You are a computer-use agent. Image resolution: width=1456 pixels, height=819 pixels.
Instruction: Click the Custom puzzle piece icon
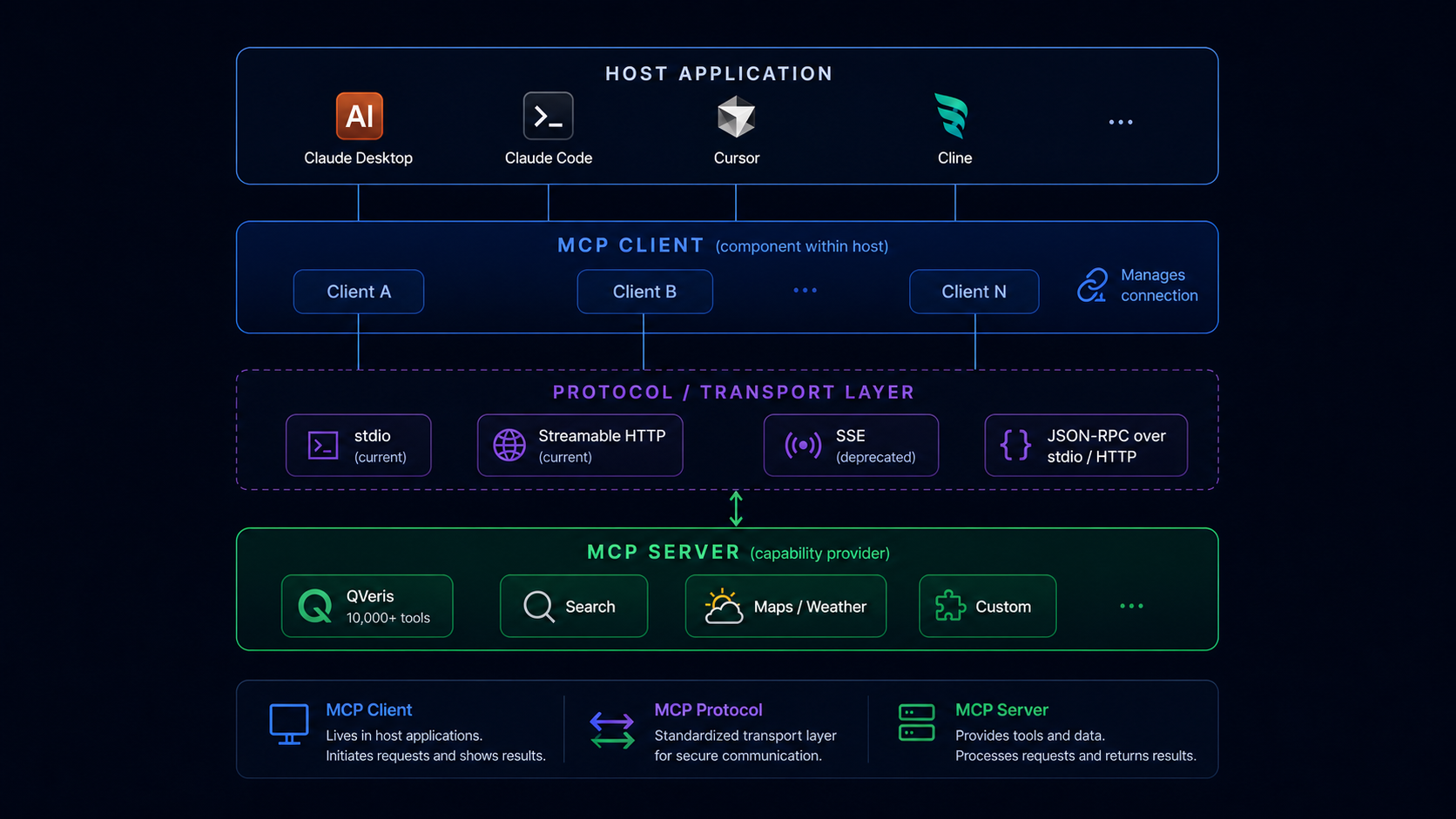[x=950, y=606]
